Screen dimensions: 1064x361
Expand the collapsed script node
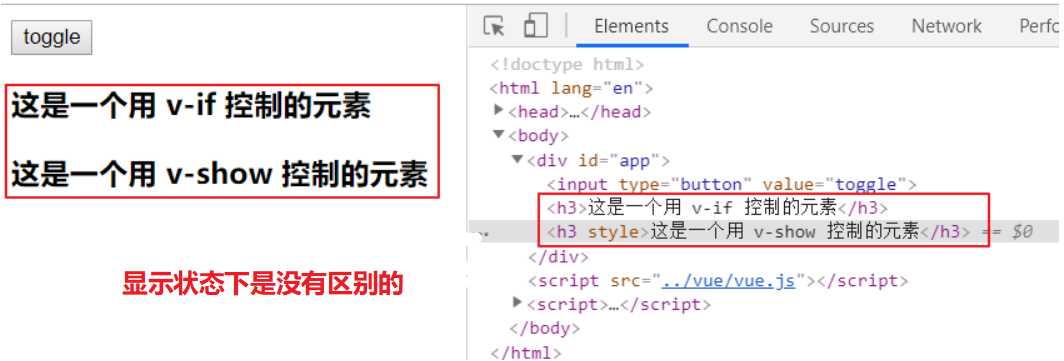(518, 303)
